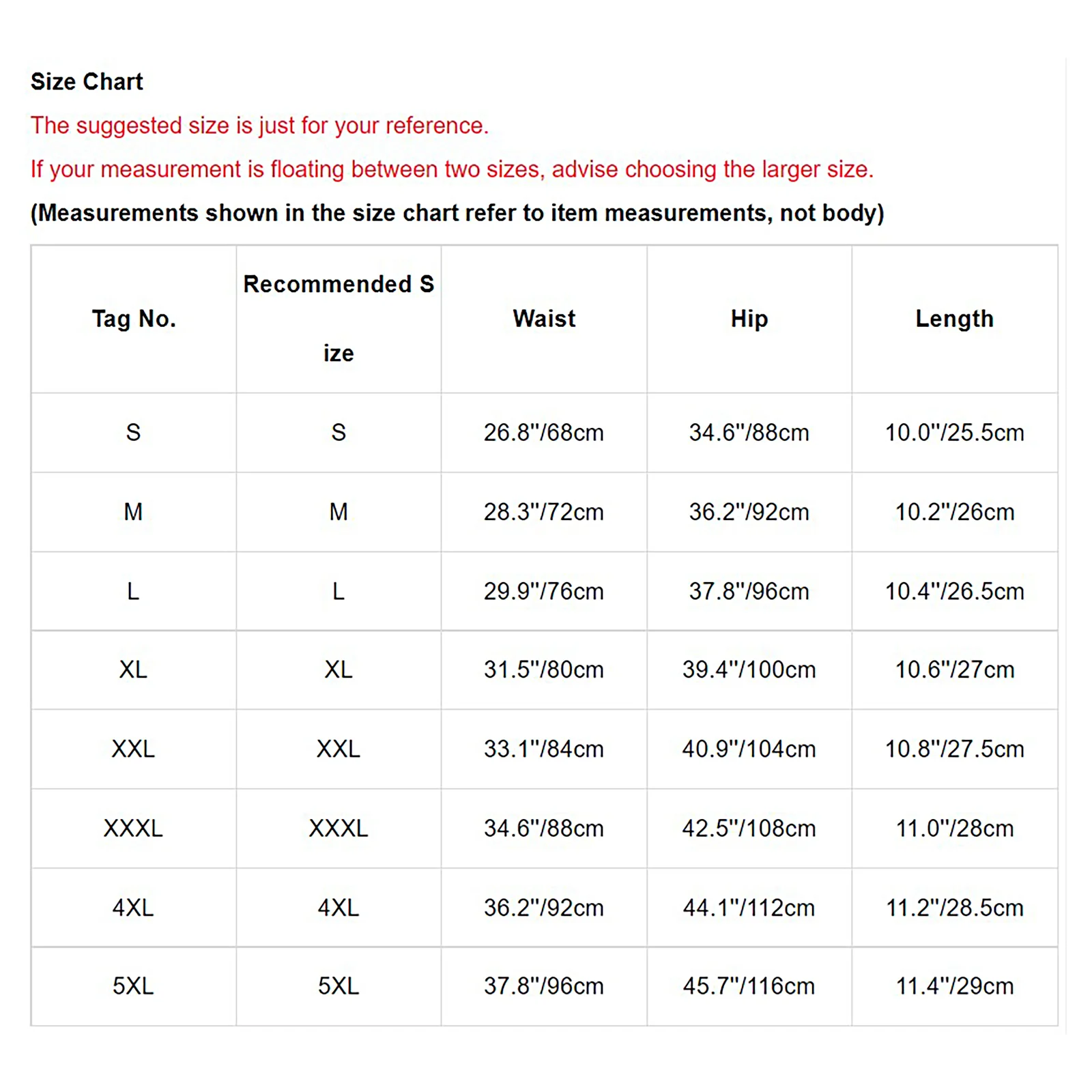Select hip value 34.6"/88cm in S row
Image resolution: width=1092 pixels, height=1092 pixels.
click(x=749, y=433)
